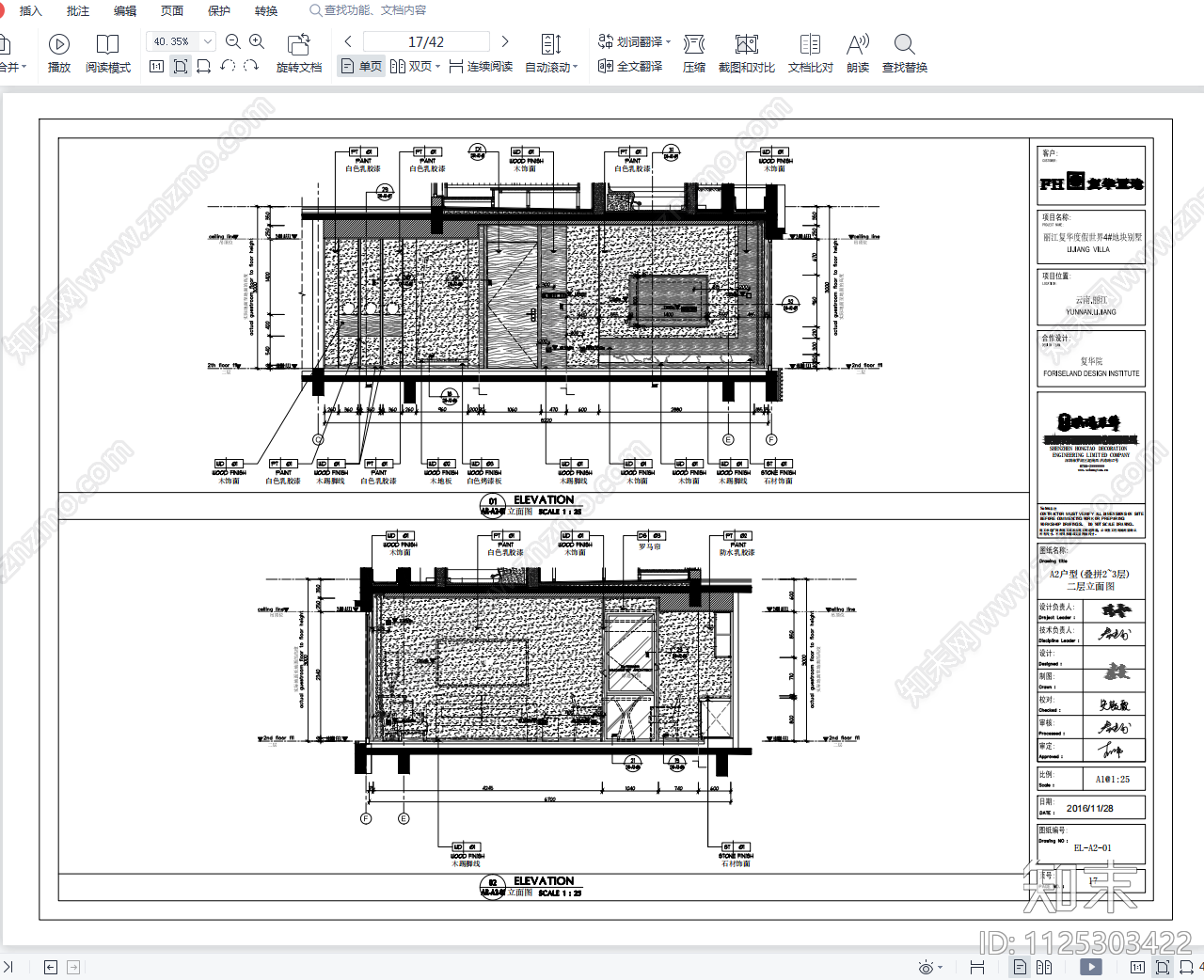The width and height of the screenshot is (1204, 980).
Task: Select fit width in top toolbar
Action: pos(203,67)
